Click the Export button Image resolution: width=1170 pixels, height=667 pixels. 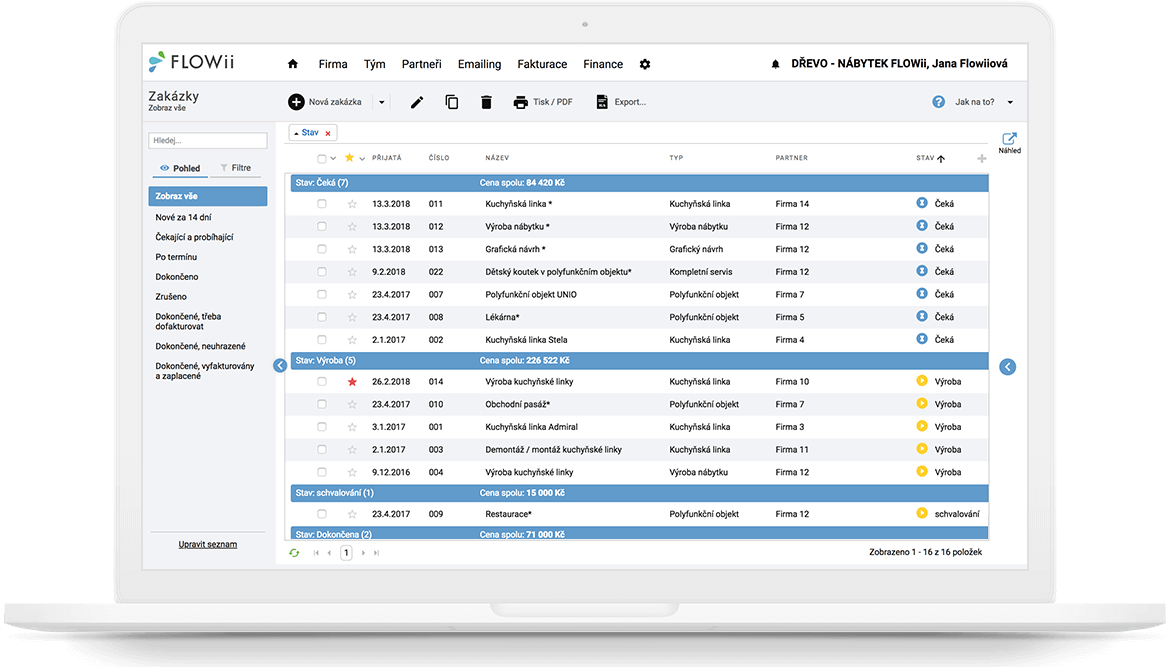(621, 102)
